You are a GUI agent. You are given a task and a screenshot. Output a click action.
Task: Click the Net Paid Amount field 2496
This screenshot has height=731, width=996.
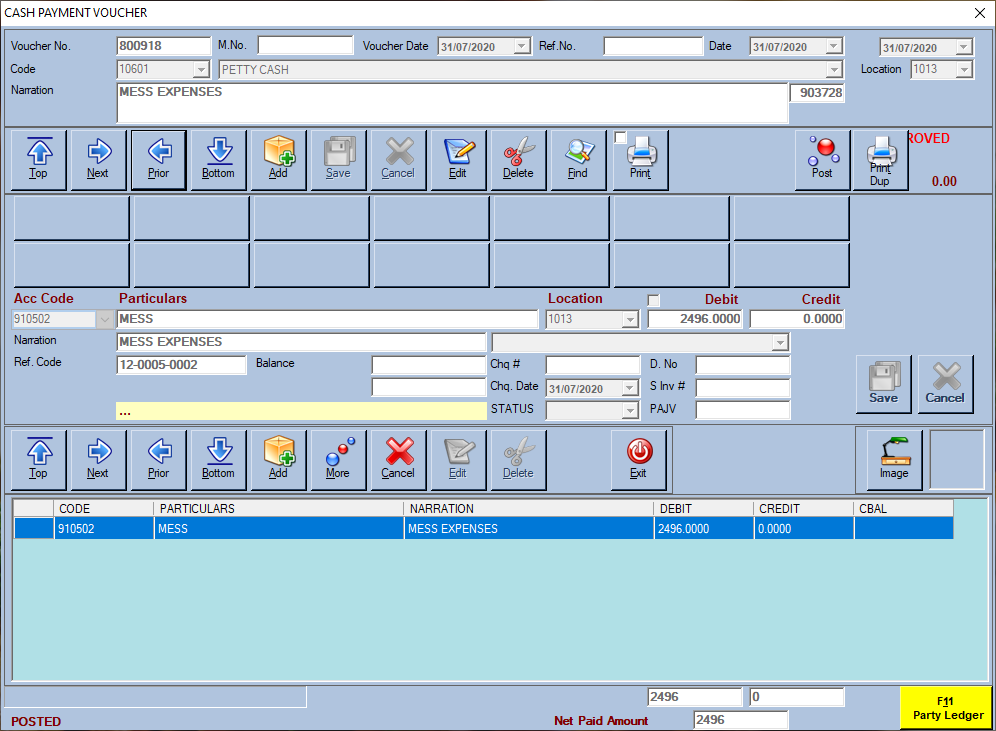(741, 720)
